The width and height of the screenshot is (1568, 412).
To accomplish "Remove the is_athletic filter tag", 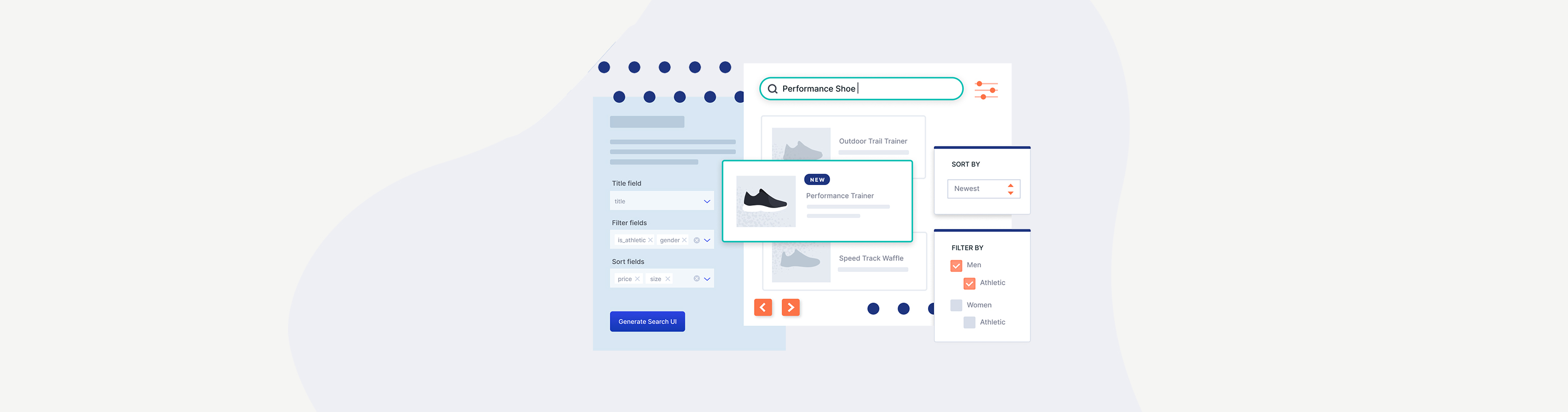I will (650, 240).
